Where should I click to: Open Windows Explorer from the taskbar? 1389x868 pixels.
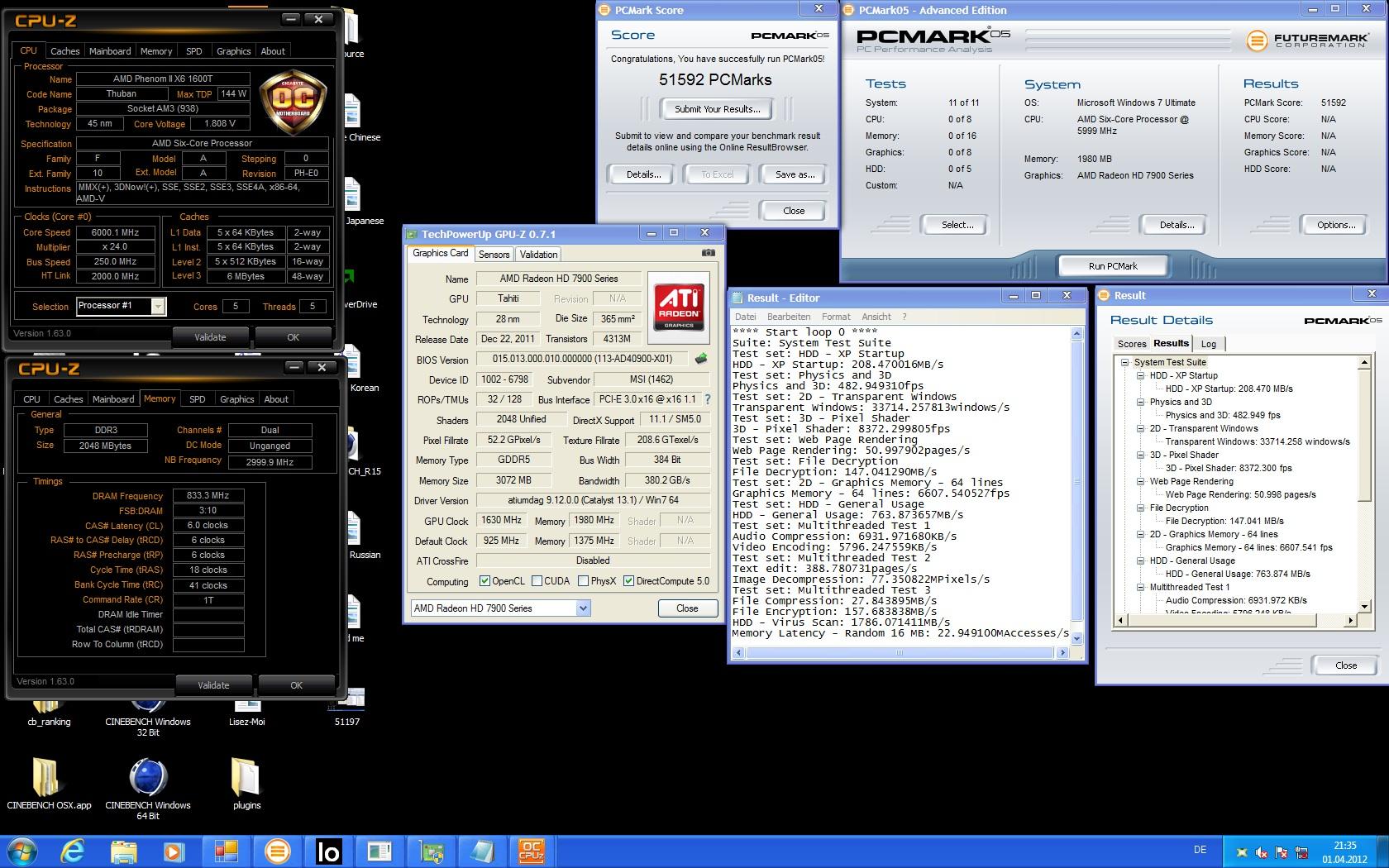[124, 851]
